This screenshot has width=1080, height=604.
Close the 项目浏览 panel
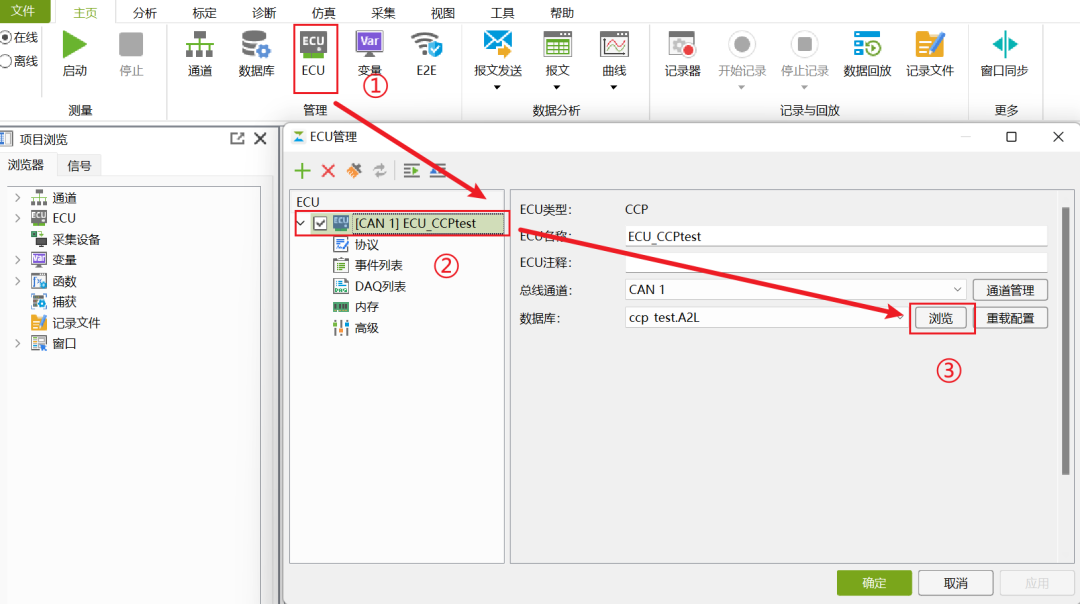pyautogui.click(x=260, y=138)
